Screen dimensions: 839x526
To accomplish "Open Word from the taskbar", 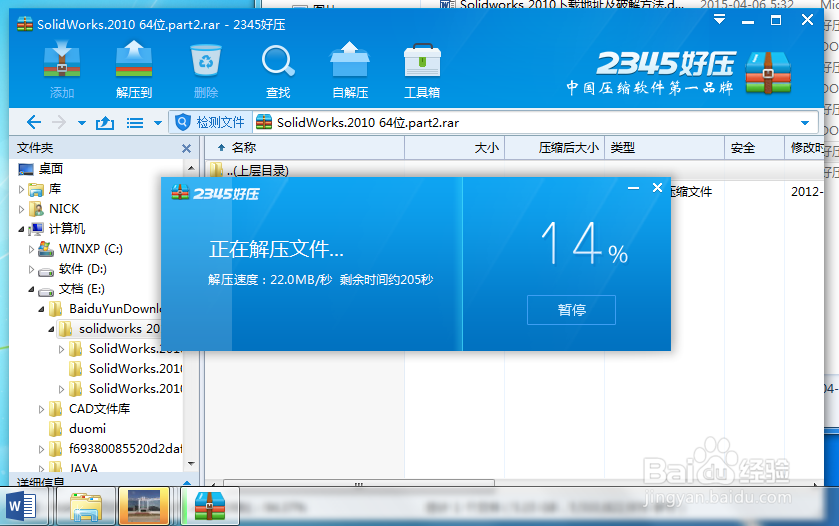I will (x=22, y=506).
